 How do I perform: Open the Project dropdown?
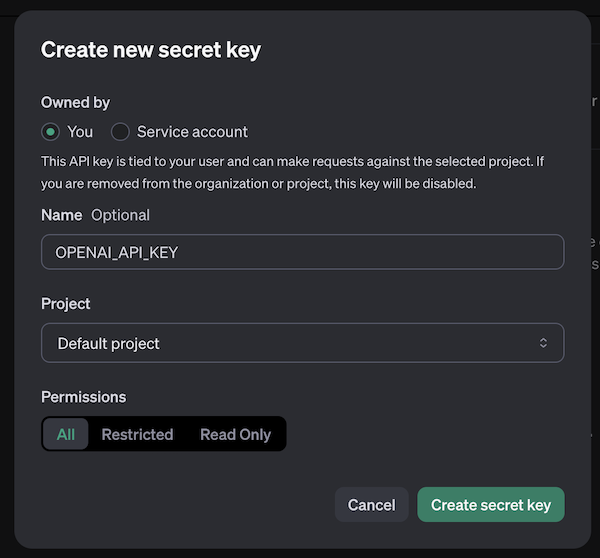(x=302, y=343)
